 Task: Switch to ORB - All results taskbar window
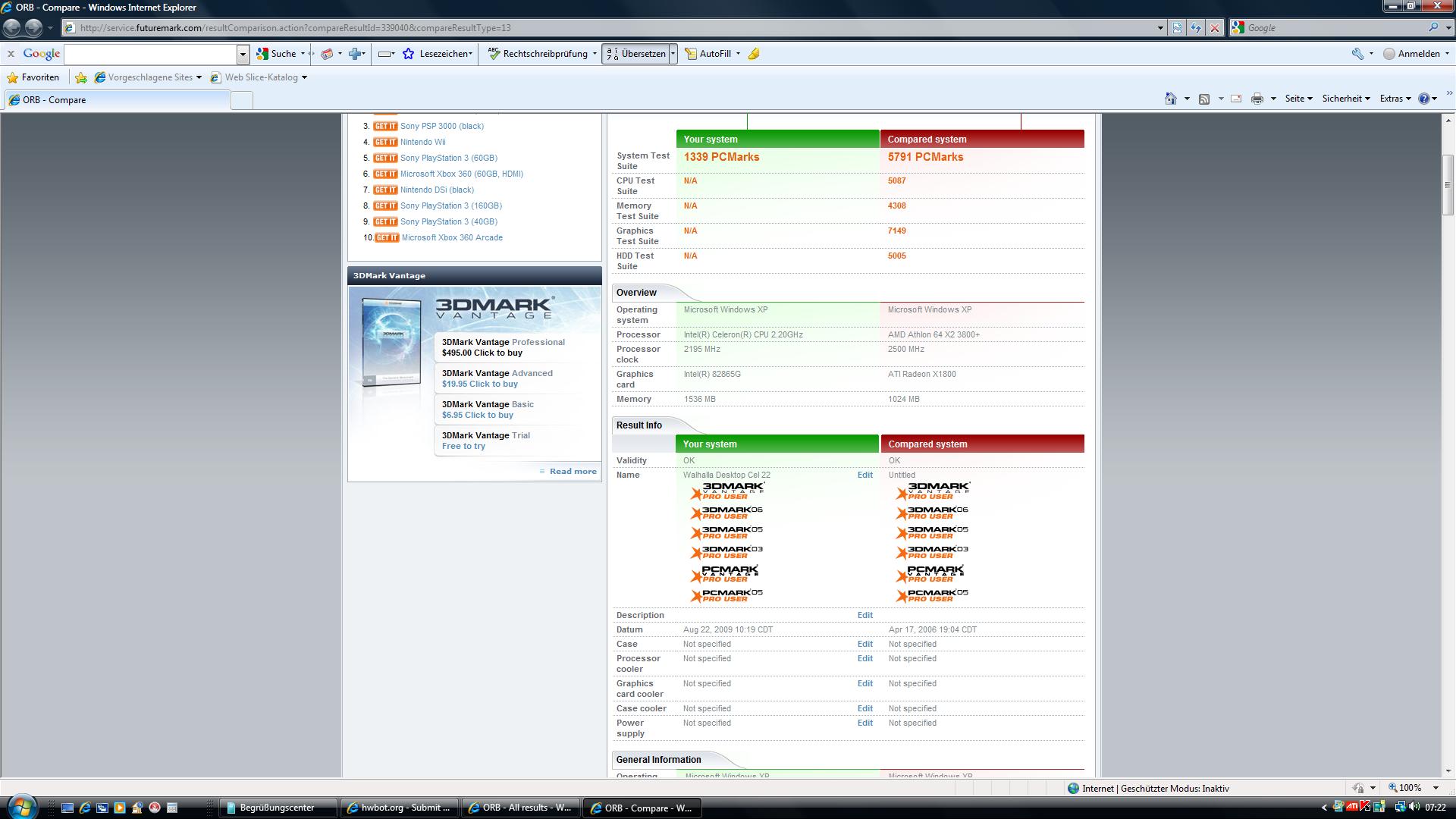pyautogui.click(x=520, y=808)
